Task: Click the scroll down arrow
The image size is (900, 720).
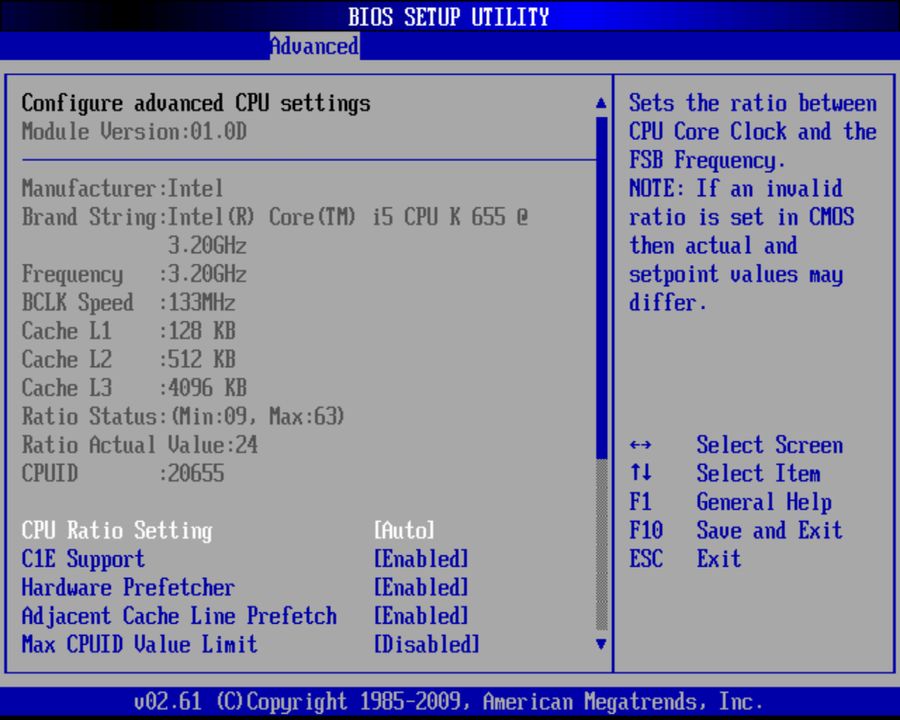Action: point(601,644)
